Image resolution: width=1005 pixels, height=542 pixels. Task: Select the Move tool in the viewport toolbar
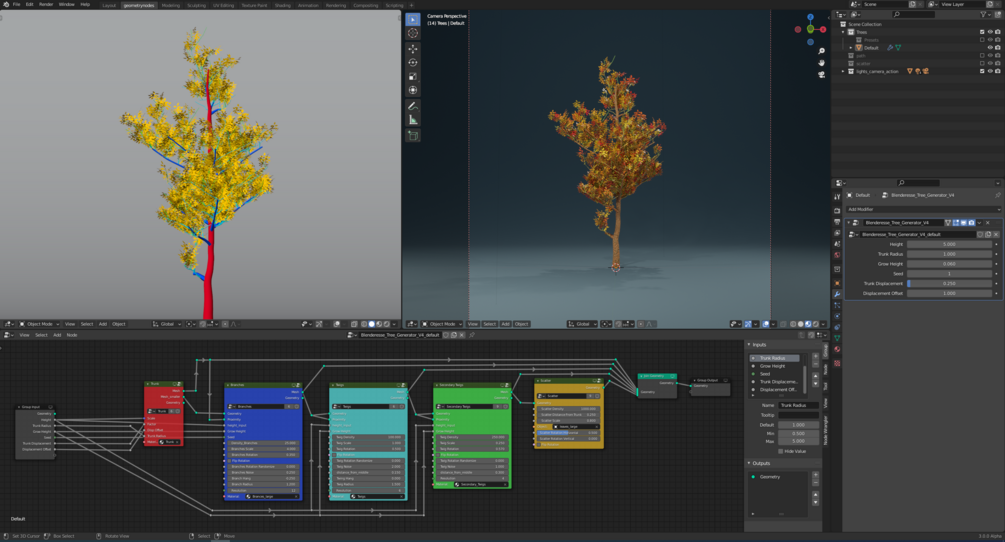coord(413,48)
